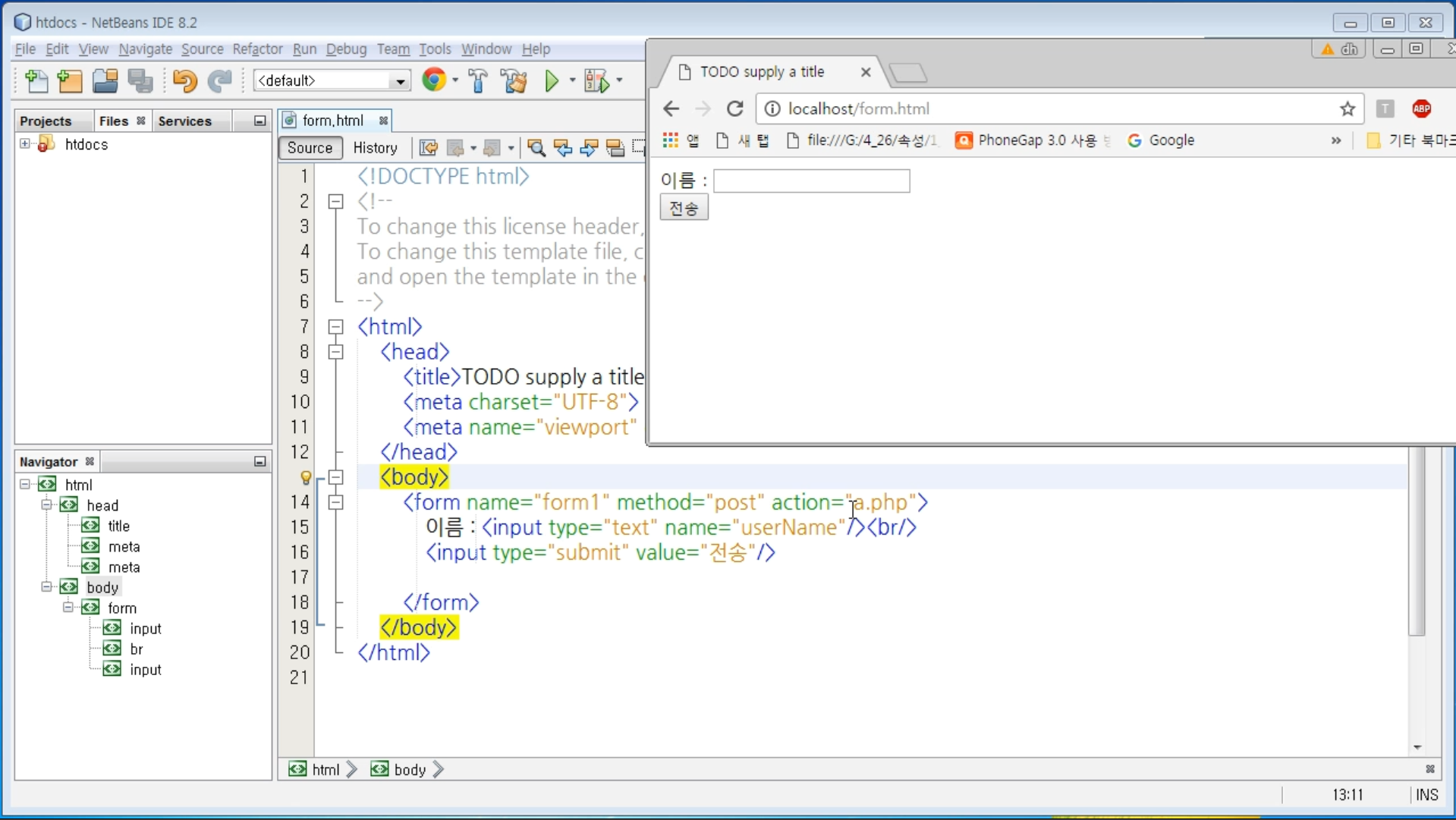
Task: Click the Undo arrow icon
Action: click(x=184, y=80)
